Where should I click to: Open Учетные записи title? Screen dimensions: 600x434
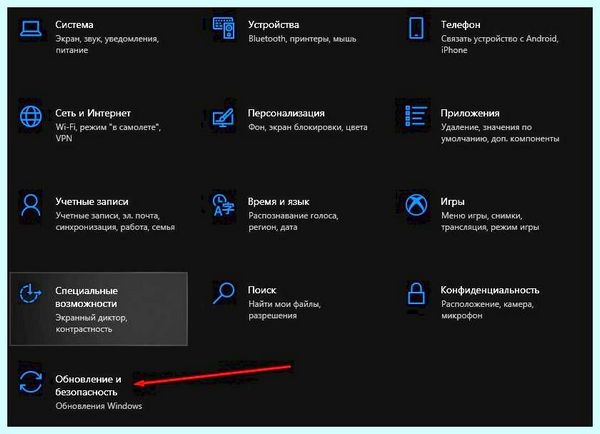(x=92, y=201)
